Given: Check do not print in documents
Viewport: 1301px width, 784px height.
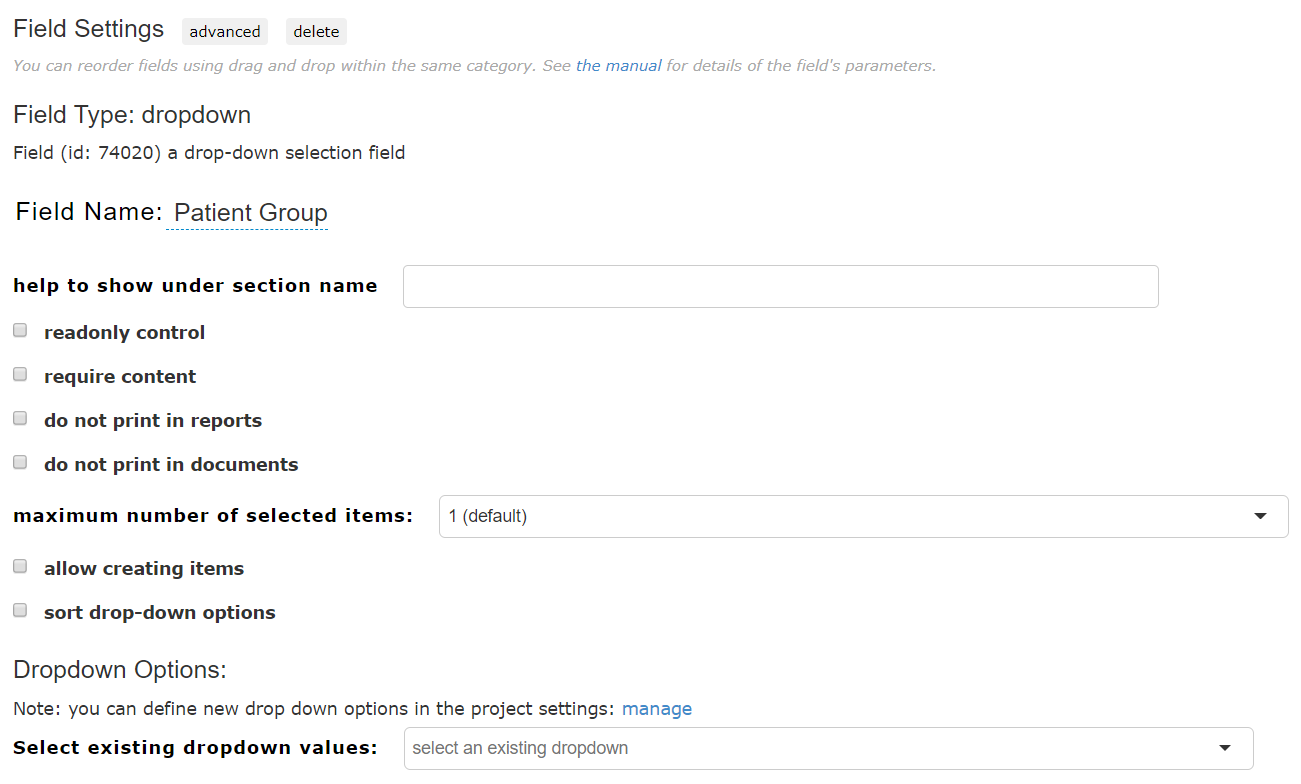Looking at the screenshot, I should point(20,462).
